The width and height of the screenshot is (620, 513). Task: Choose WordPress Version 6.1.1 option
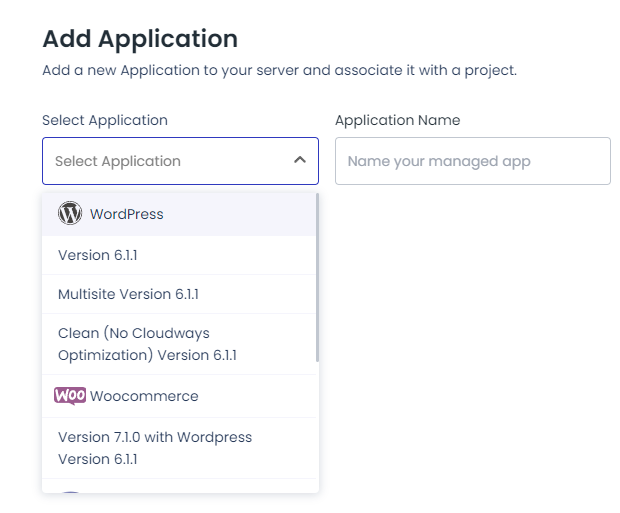179,255
